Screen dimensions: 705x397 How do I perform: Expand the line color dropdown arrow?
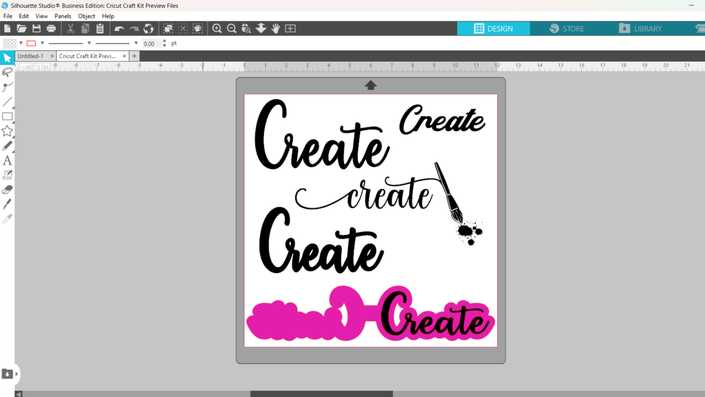pyautogui.click(x=42, y=43)
